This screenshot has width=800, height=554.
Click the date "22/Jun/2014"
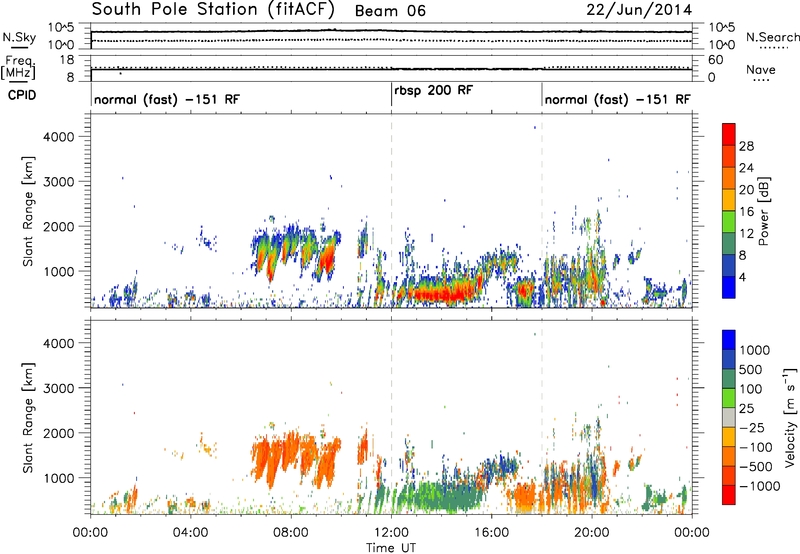639,10
